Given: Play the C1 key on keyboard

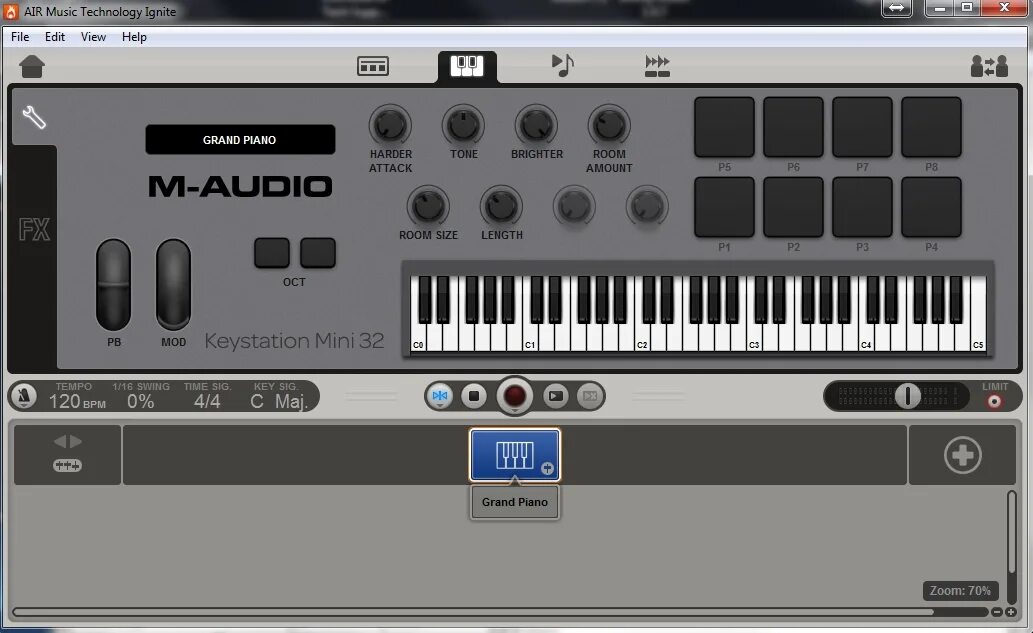Looking at the screenshot, I should coord(530,336).
